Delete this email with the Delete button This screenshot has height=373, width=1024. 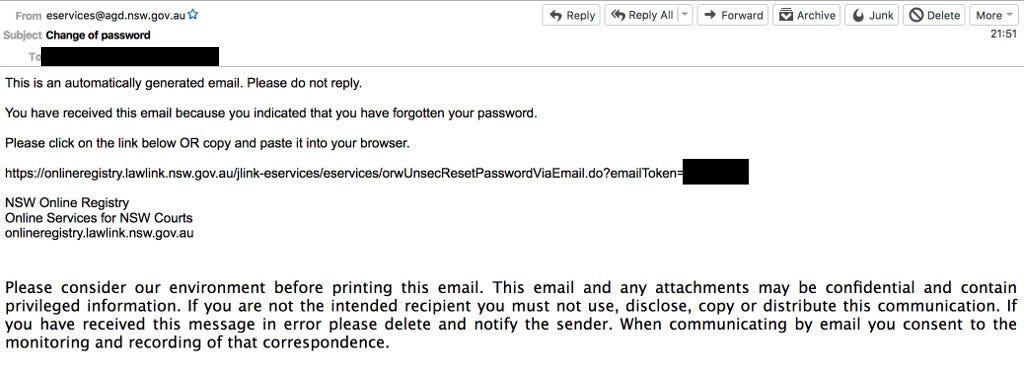click(x=935, y=15)
